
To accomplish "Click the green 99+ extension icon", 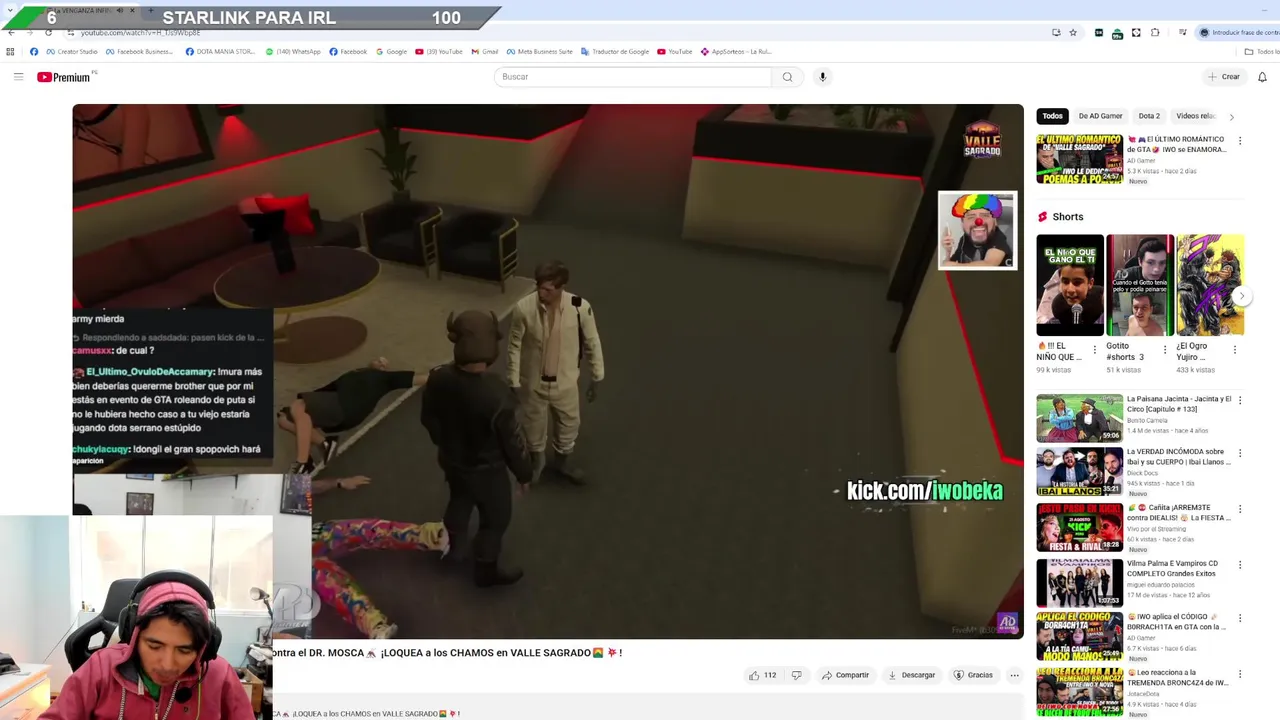I will click(x=1117, y=34).
